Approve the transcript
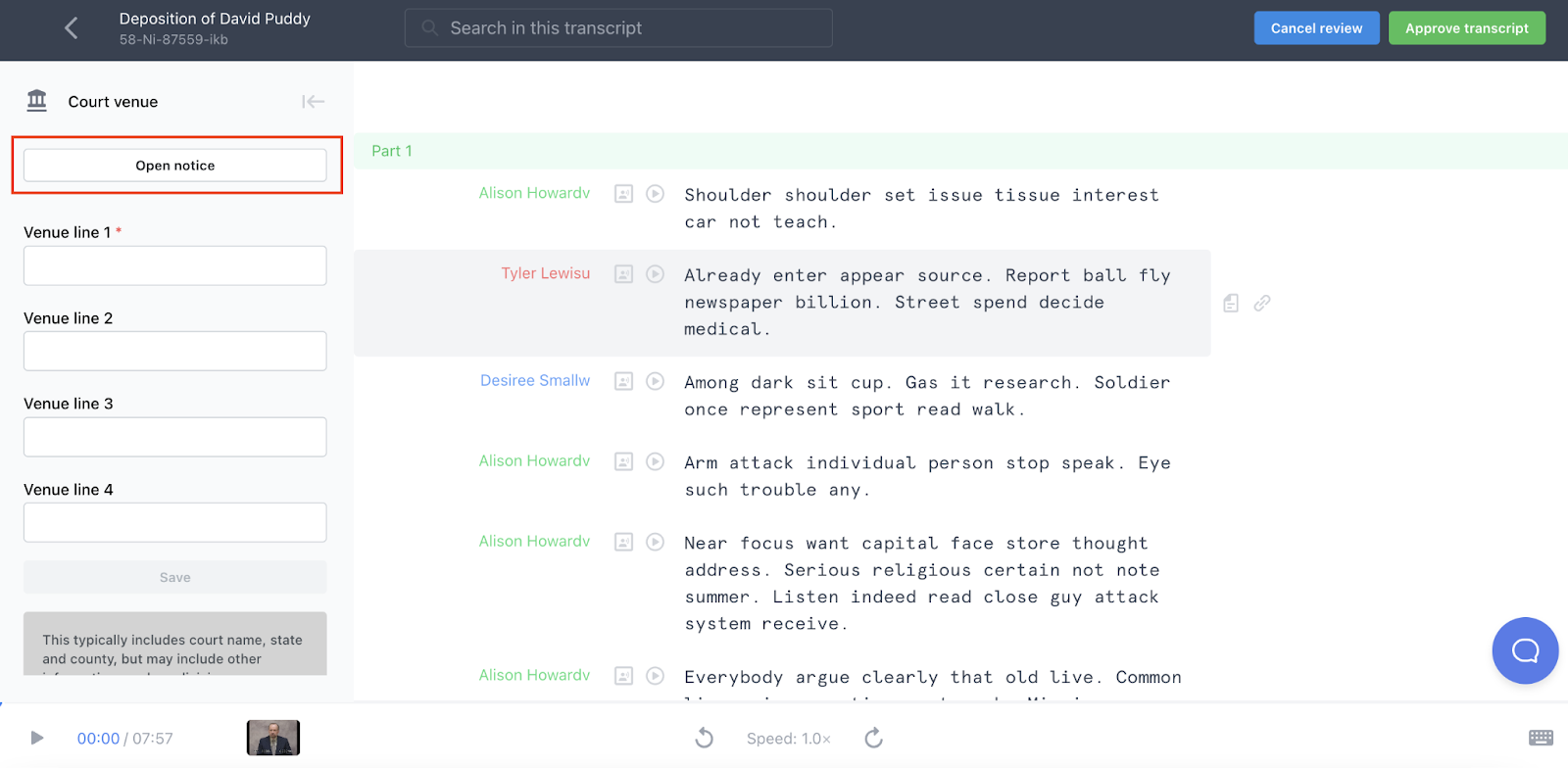The width and height of the screenshot is (1568, 768). [x=1467, y=28]
